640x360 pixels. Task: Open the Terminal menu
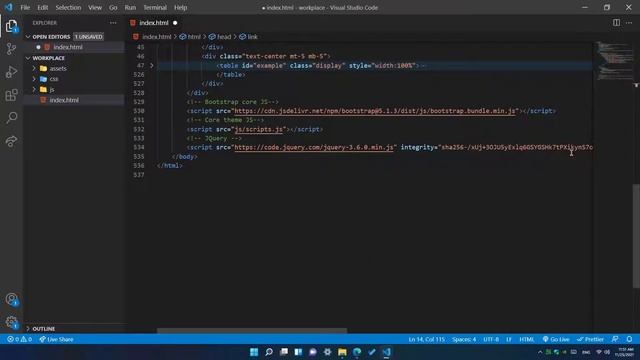[155, 7]
